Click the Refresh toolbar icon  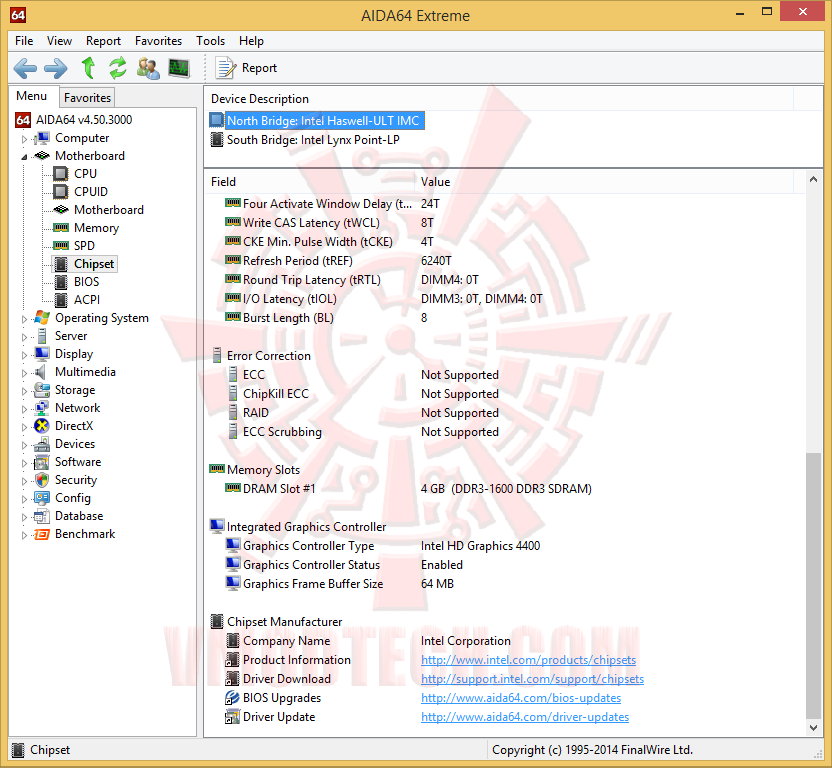(x=118, y=68)
